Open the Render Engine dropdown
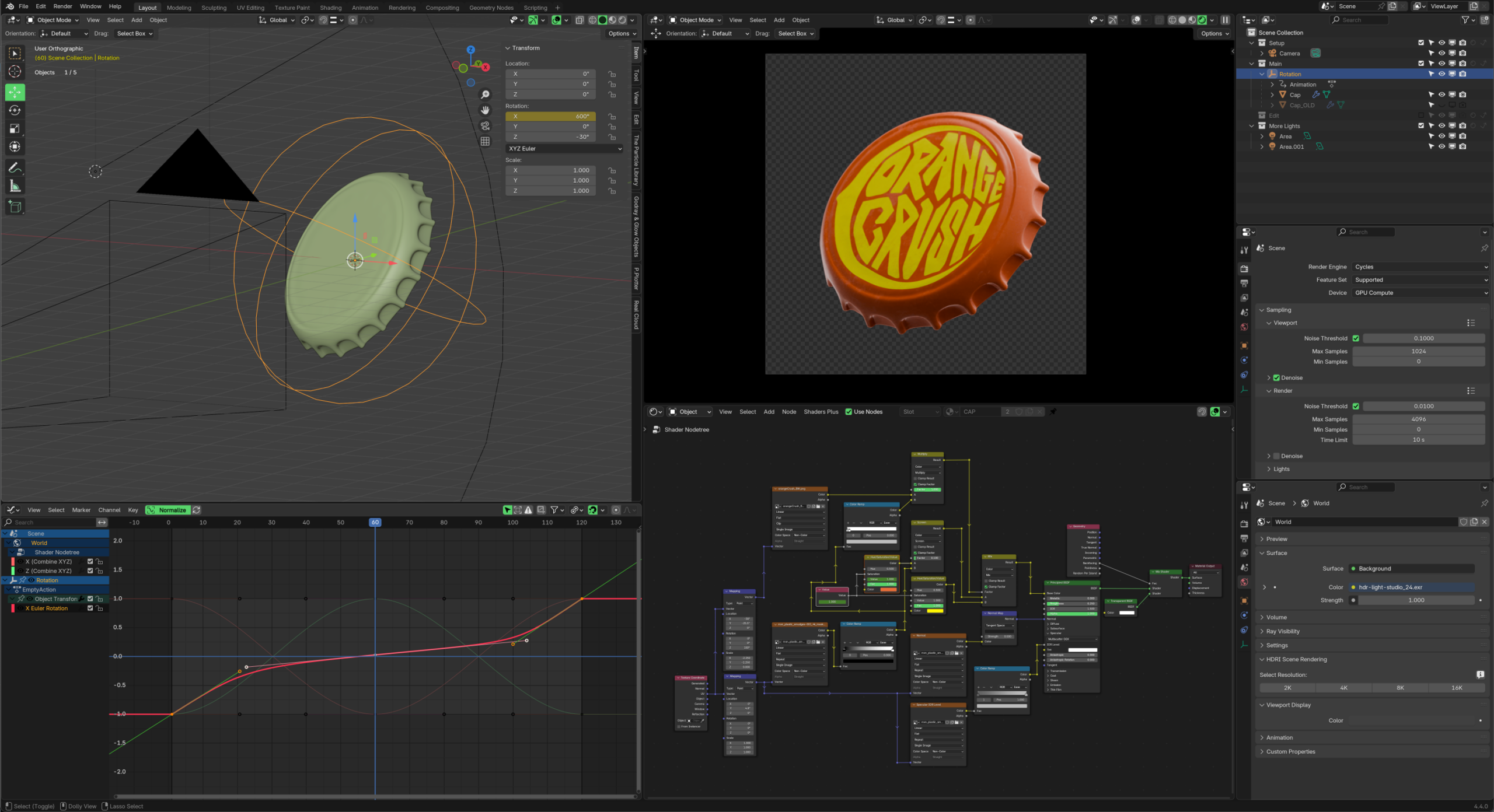The width and height of the screenshot is (1494, 812). click(x=1420, y=267)
